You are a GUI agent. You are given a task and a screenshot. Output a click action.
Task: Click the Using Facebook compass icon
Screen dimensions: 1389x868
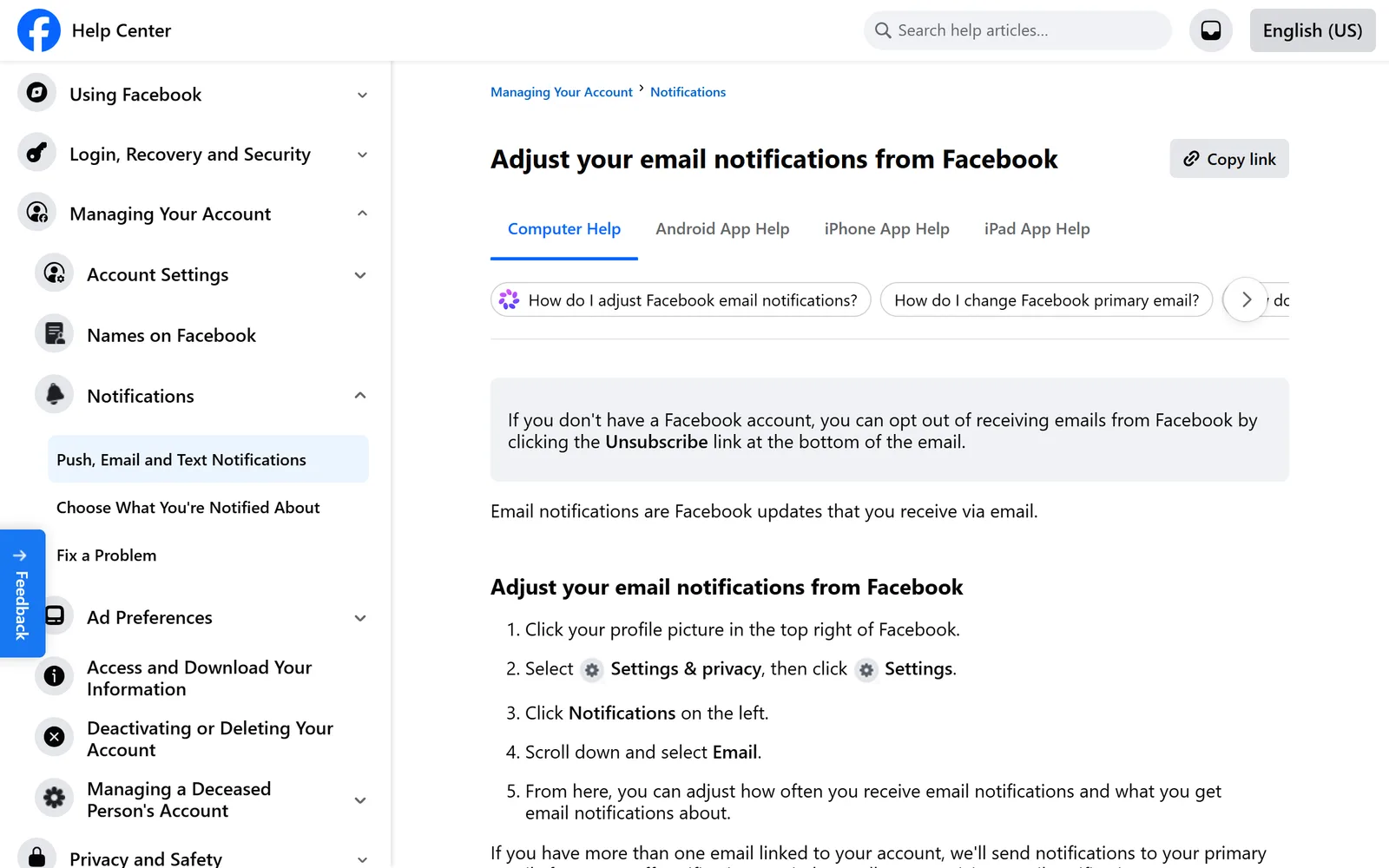tap(36, 93)
